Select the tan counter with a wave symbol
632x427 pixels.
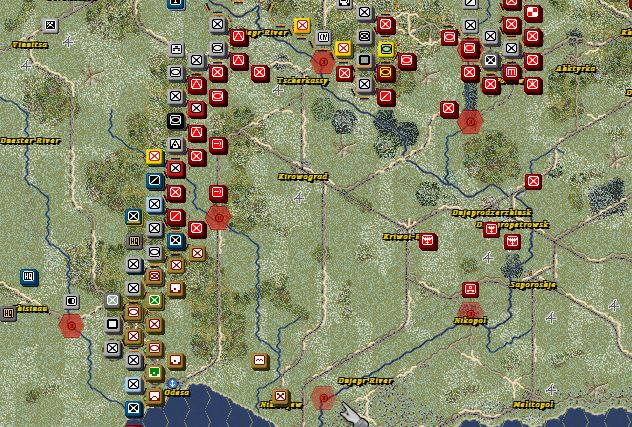[x=260, y=360]
